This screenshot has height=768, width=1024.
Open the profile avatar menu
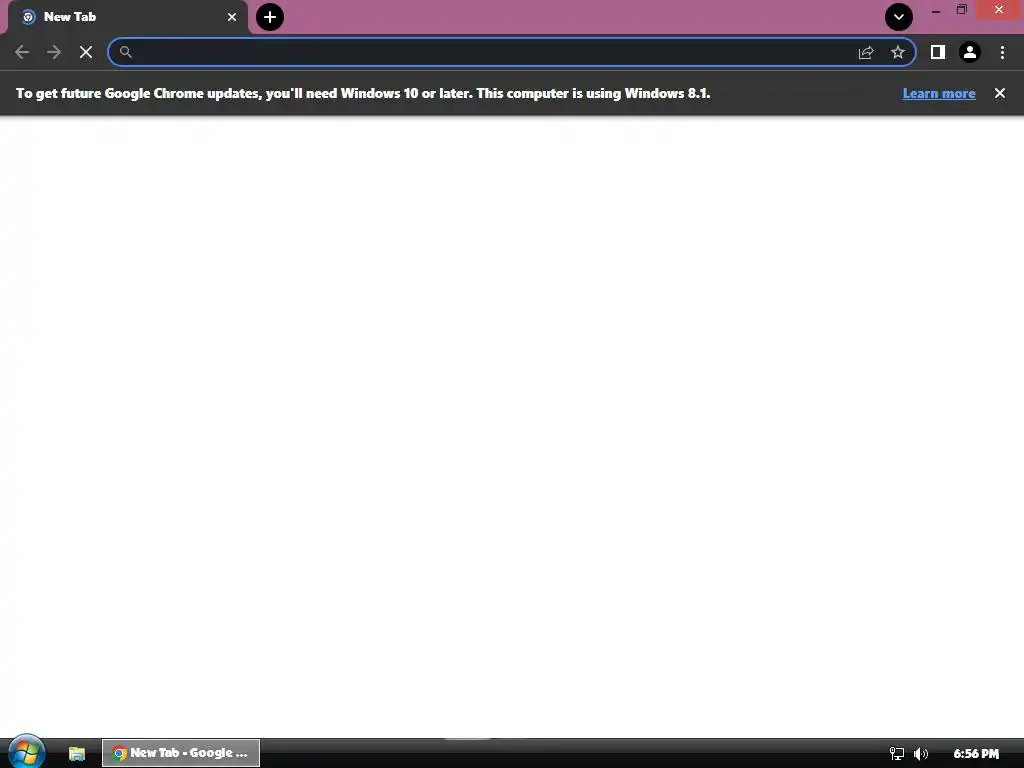[970, 52]
